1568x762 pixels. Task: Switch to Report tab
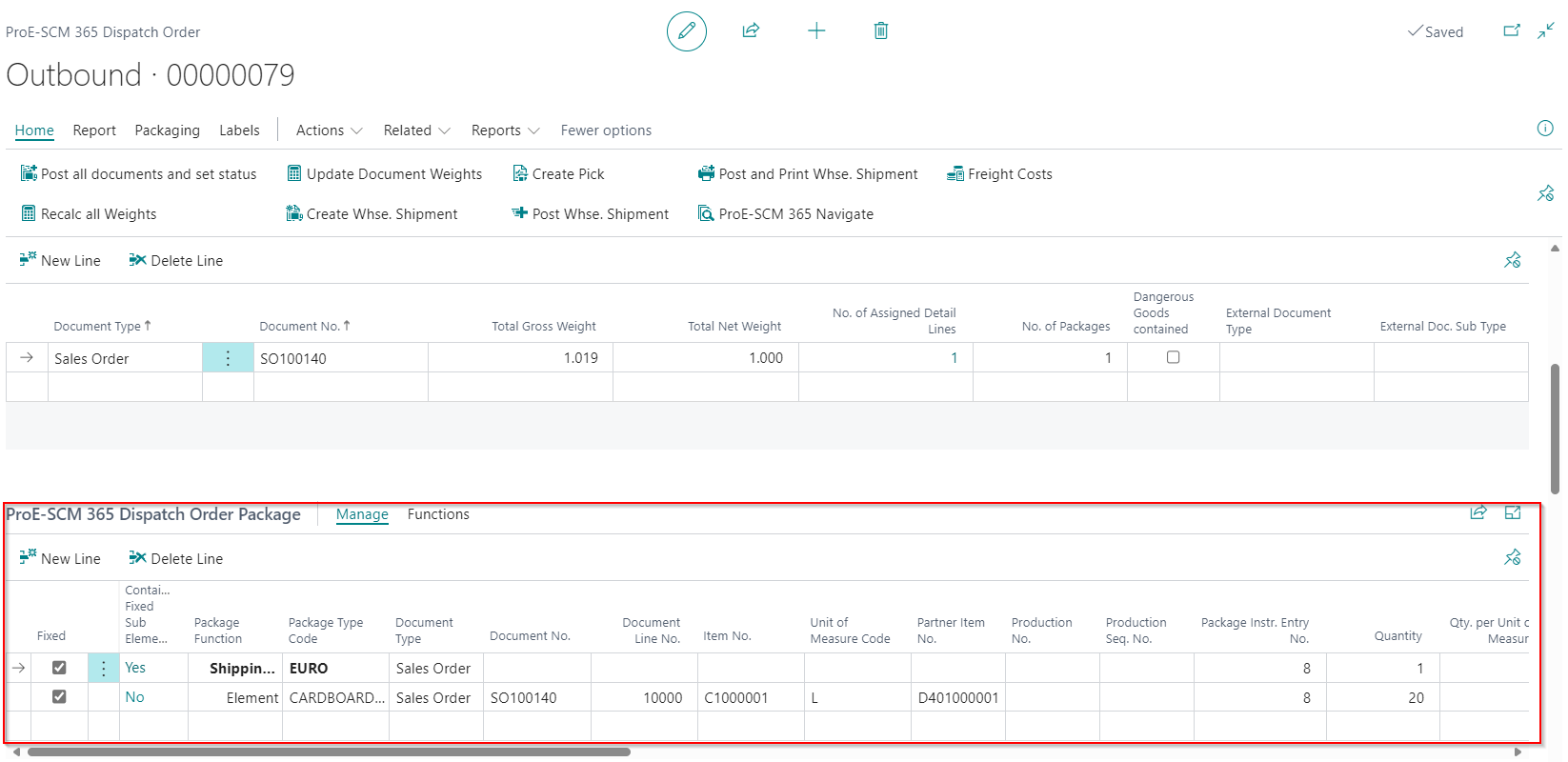94,130
